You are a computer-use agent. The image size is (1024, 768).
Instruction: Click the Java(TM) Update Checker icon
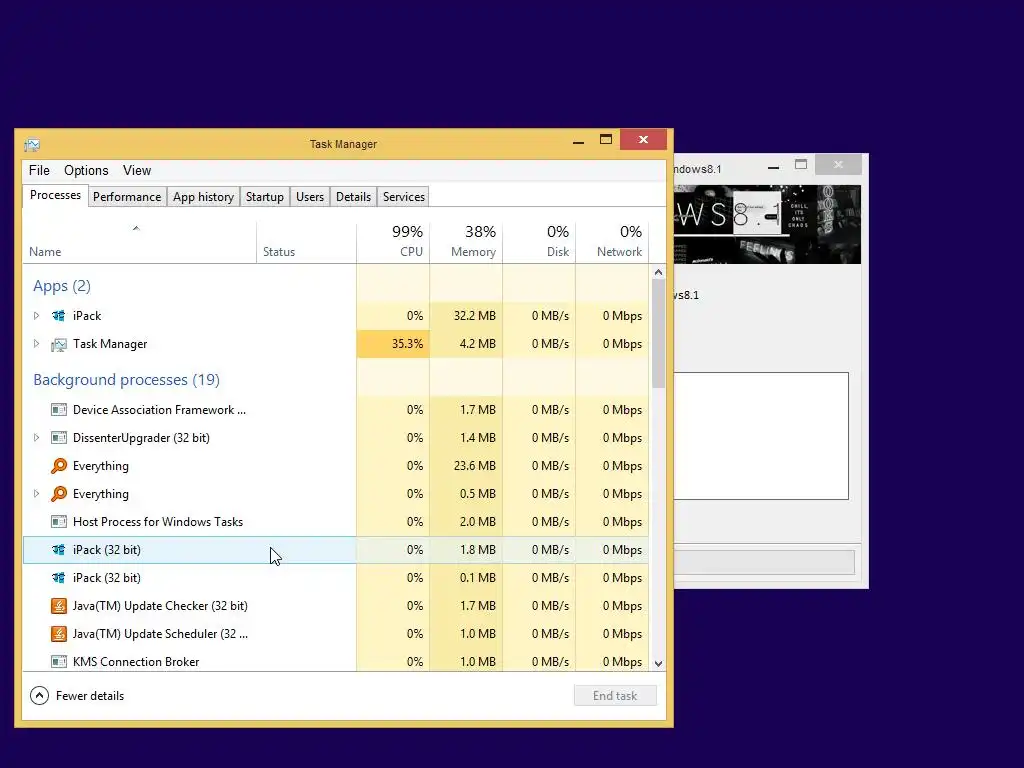[59, 606]
